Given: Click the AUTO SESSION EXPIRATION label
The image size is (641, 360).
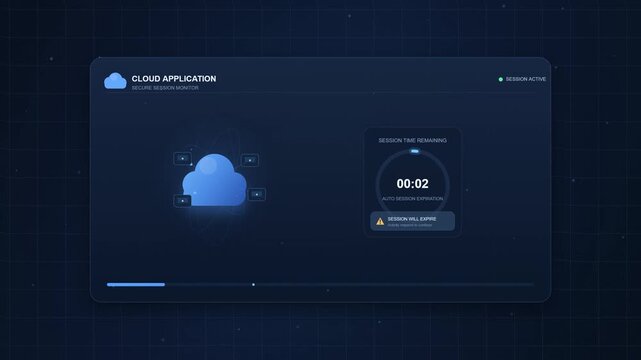Looking at the screenshot, I should pyautogui.click(x=412, y=199).
